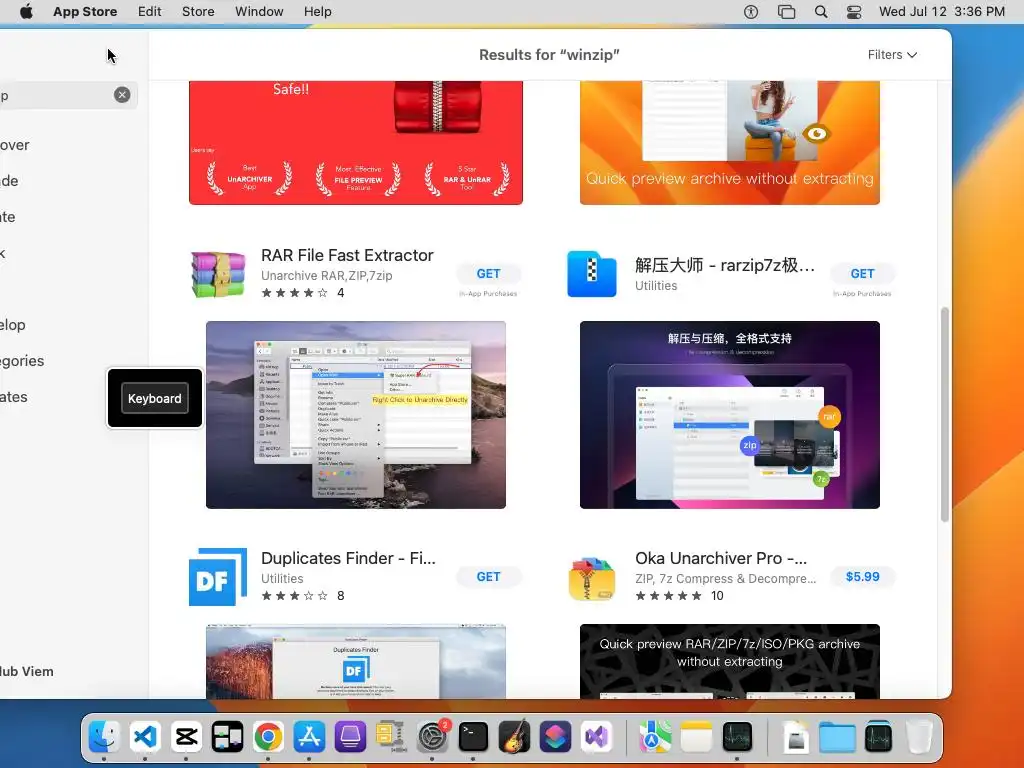The height and width of the screenshot is (768, 1024).
Task: Open Visual Studio from the Dock
Action: tap(596, 737)
